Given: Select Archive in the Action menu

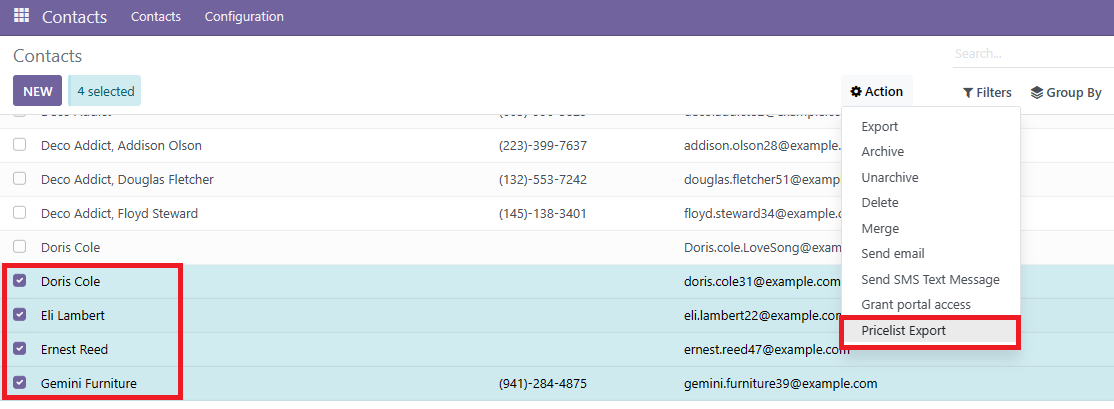Looking at the screenshot, I should (x=882, y=152).
